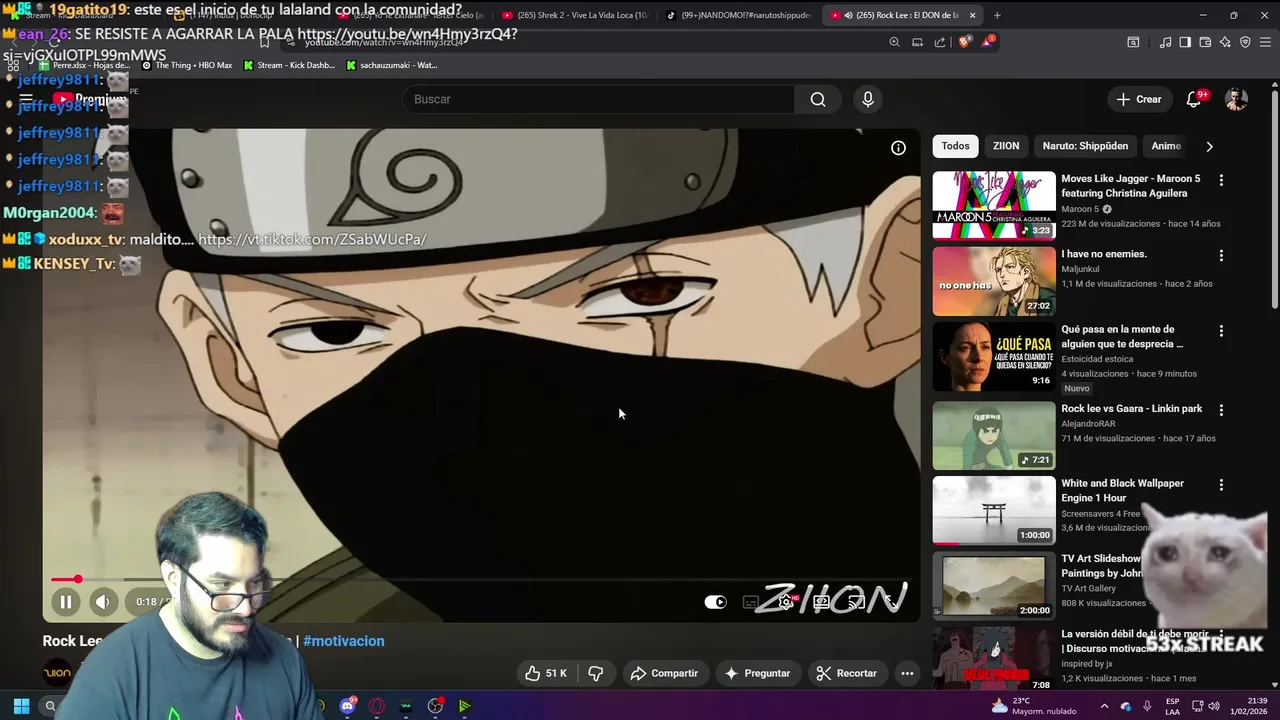Select the Todos filter chip
This screenshot has width=1280, height=720.
[x=955, y=146]
